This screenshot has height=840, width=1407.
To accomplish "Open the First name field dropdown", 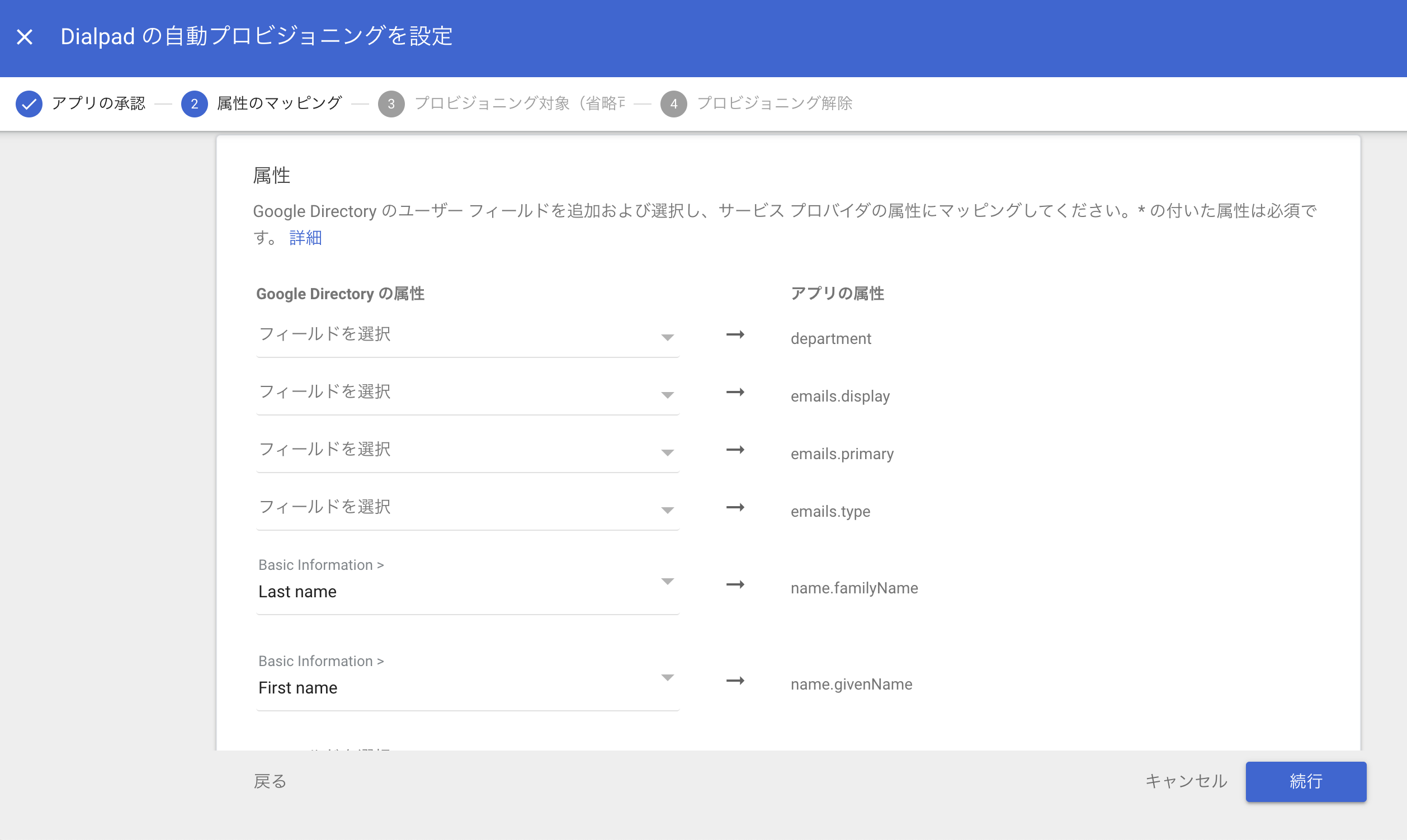I will [468, 679].
